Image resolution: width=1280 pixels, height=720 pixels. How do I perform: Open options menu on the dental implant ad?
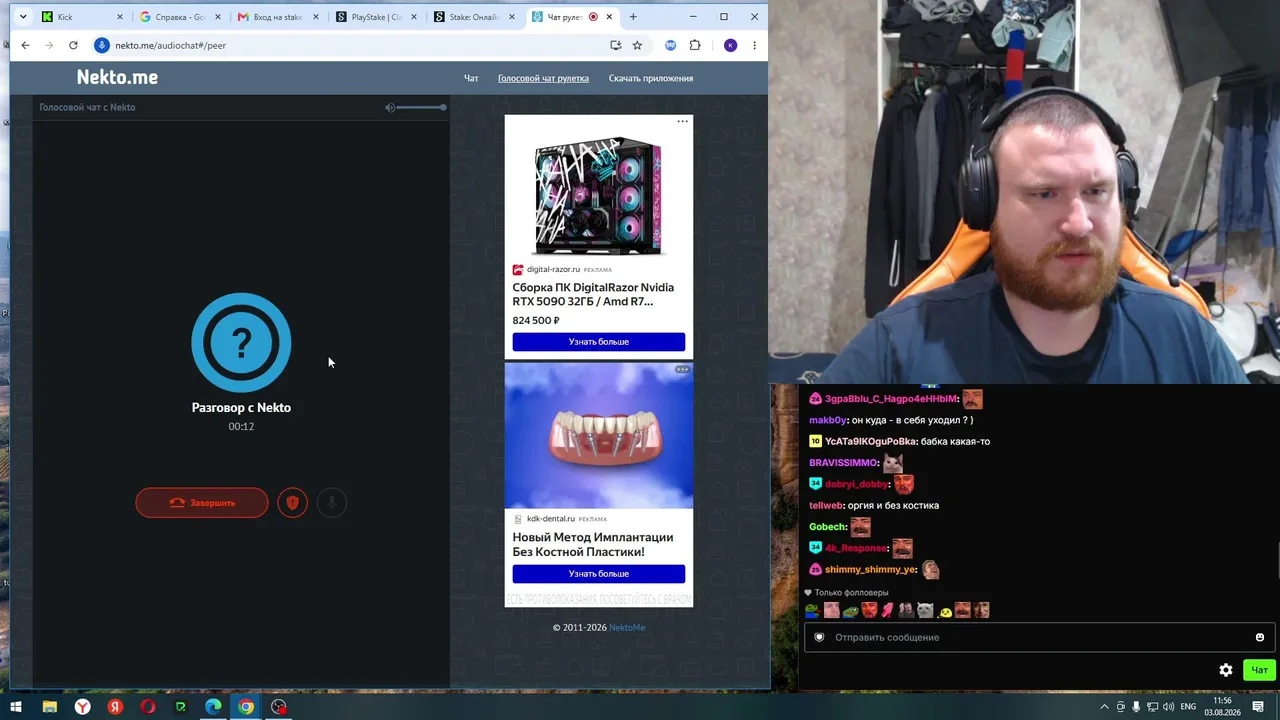point(682,369)
